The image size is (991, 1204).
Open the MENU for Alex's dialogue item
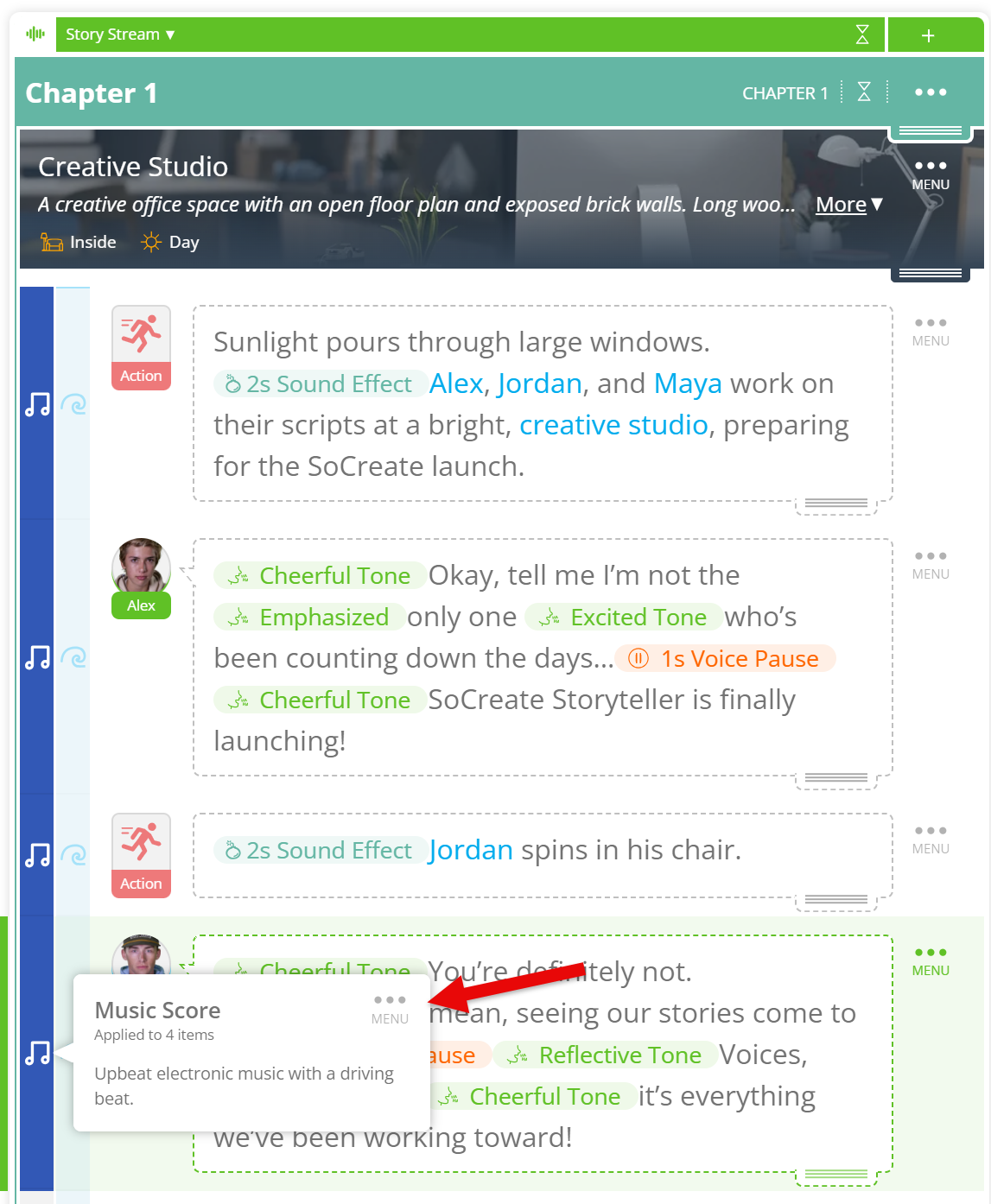tap(931, 565)
